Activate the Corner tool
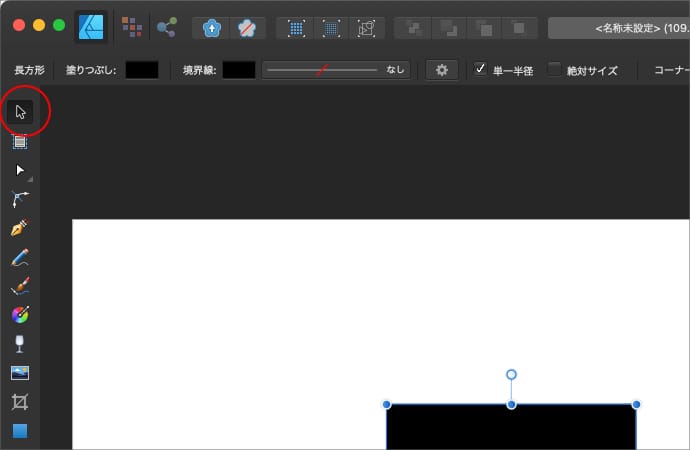The width and height of the screenshot is (690, 450). [x=20, y=199]
